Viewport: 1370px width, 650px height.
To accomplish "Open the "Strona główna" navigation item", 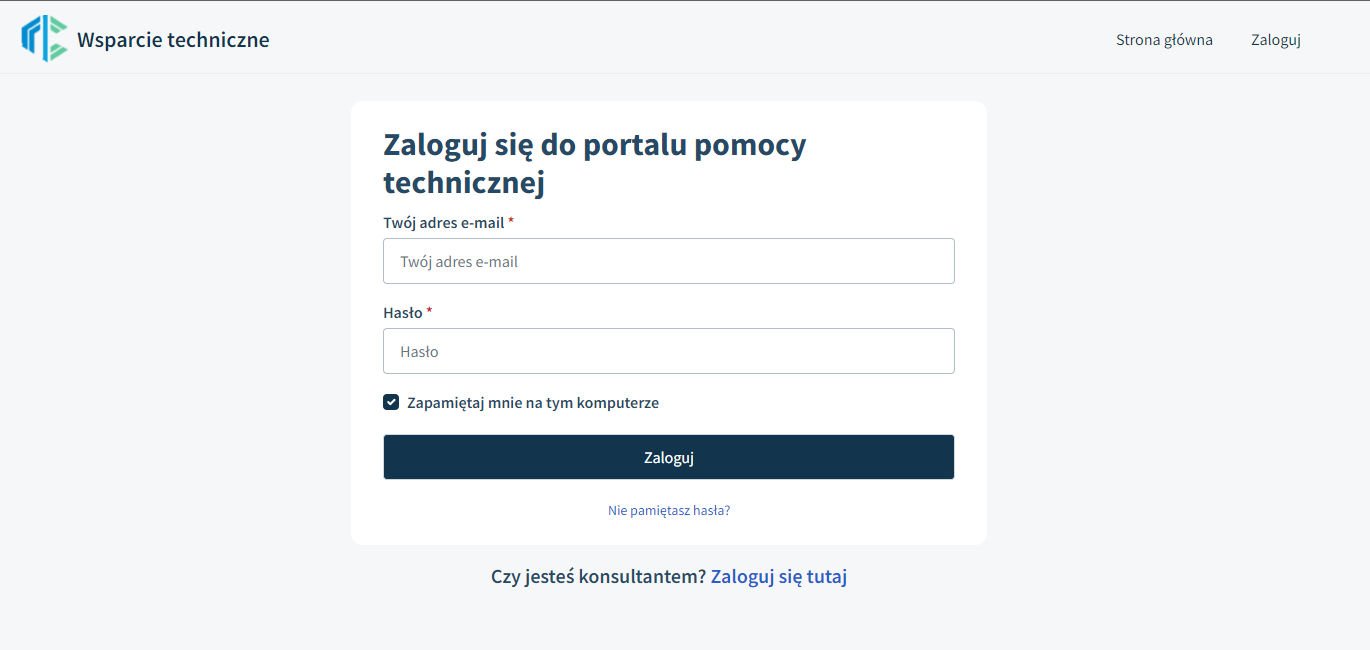I will tap(1164, 40).
